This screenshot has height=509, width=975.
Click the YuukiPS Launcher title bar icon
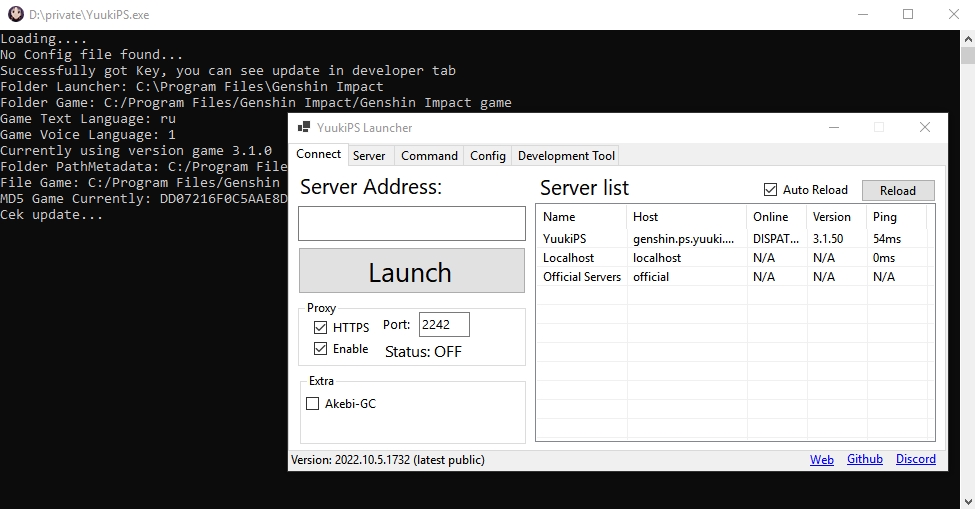click(303, 127)
